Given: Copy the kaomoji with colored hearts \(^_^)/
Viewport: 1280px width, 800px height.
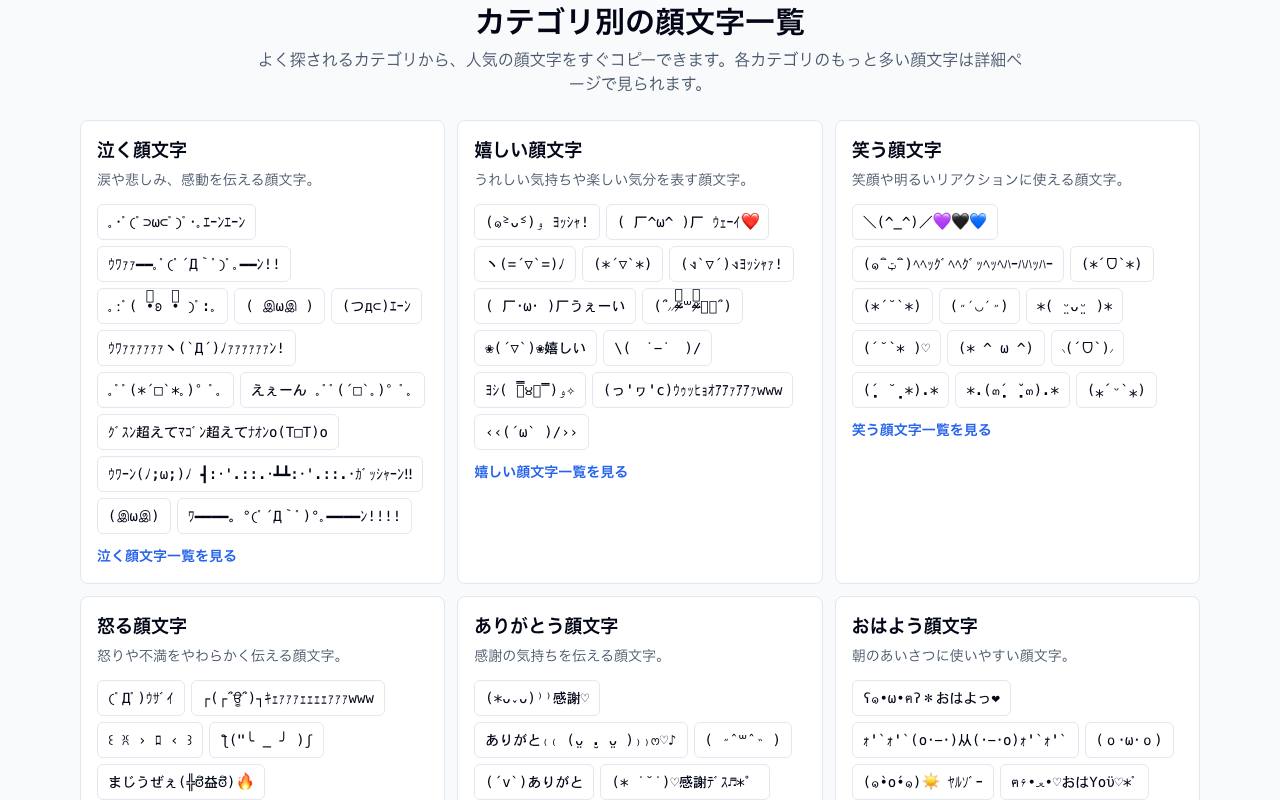Looking at the screenshot, I should click(925, 222).
